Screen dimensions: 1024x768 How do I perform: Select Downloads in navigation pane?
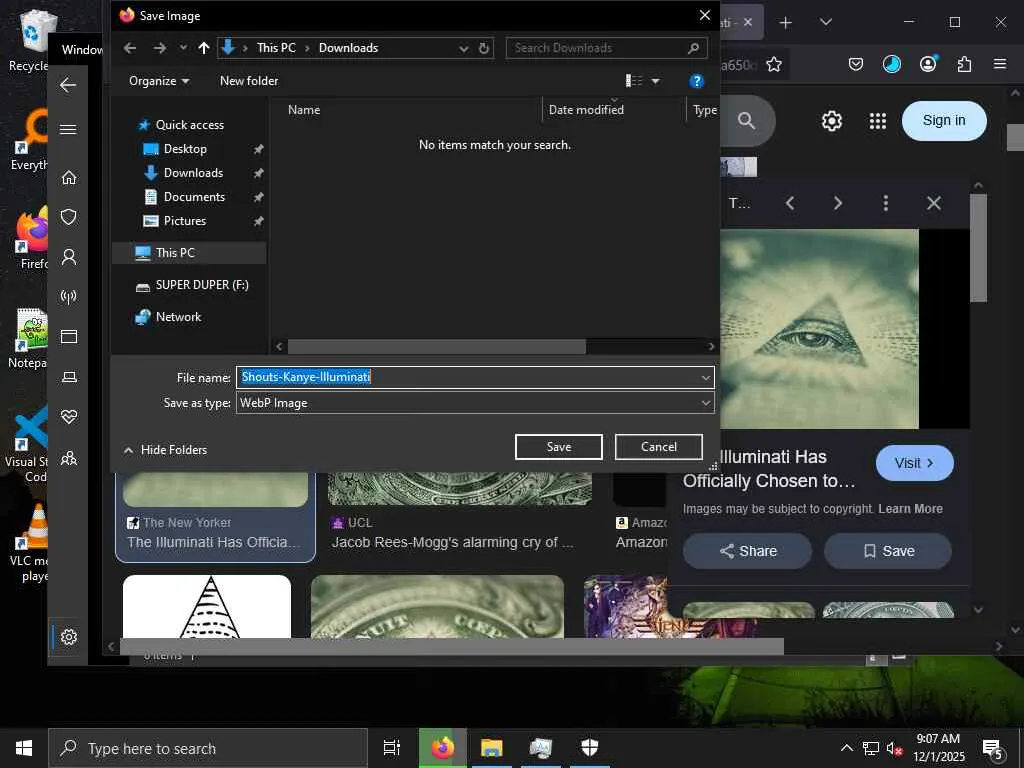click(x=193, y=173)
